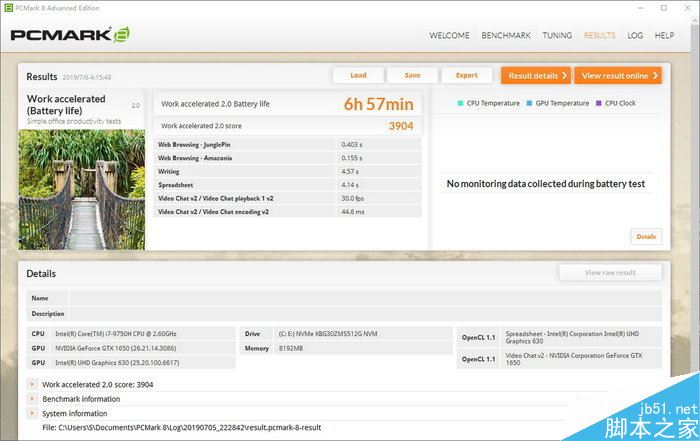Expand the Benchmark information section
This screenshot has height=441, width=700.
[x=32, y=399]
